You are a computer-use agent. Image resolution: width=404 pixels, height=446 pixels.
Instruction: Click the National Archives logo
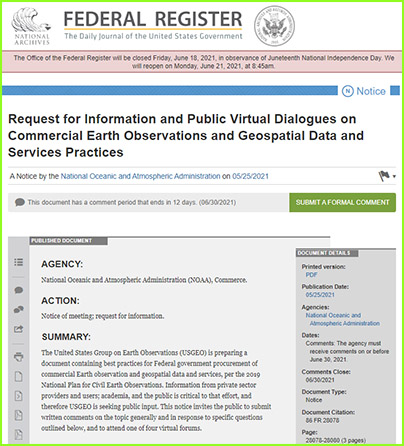click(32, 26)
